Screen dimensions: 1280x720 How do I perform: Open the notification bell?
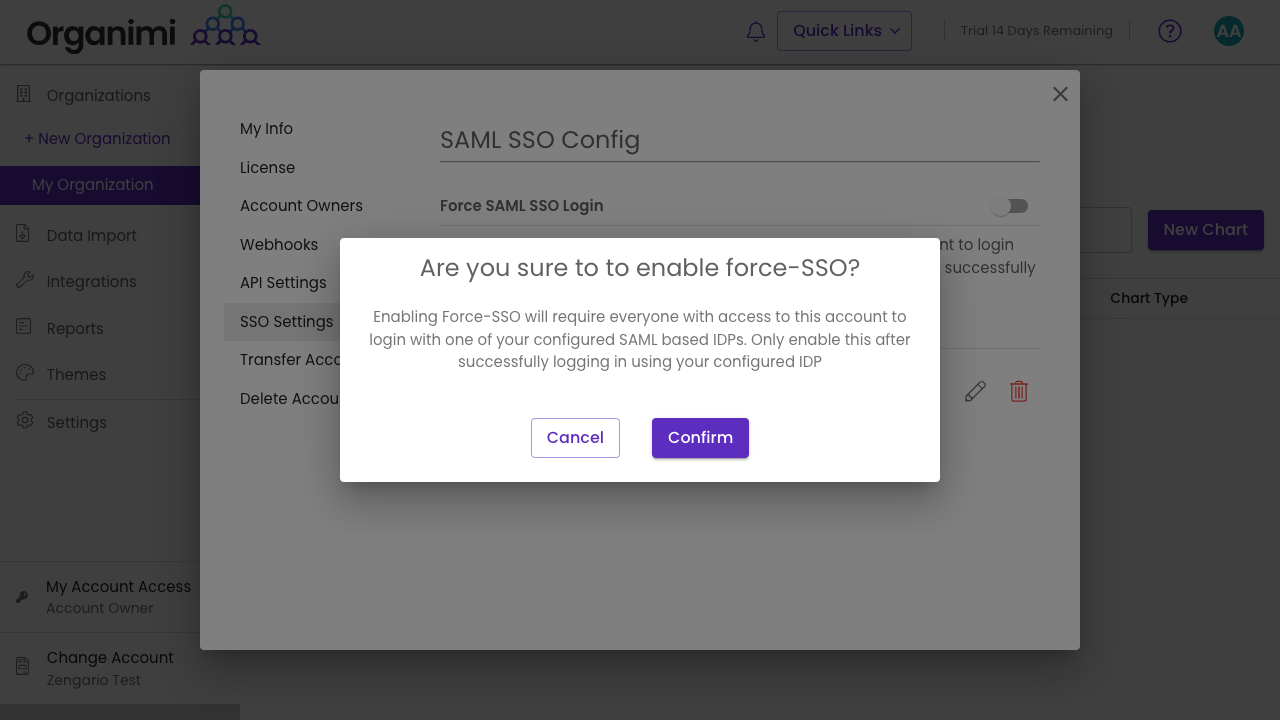(x=755, y=31)
